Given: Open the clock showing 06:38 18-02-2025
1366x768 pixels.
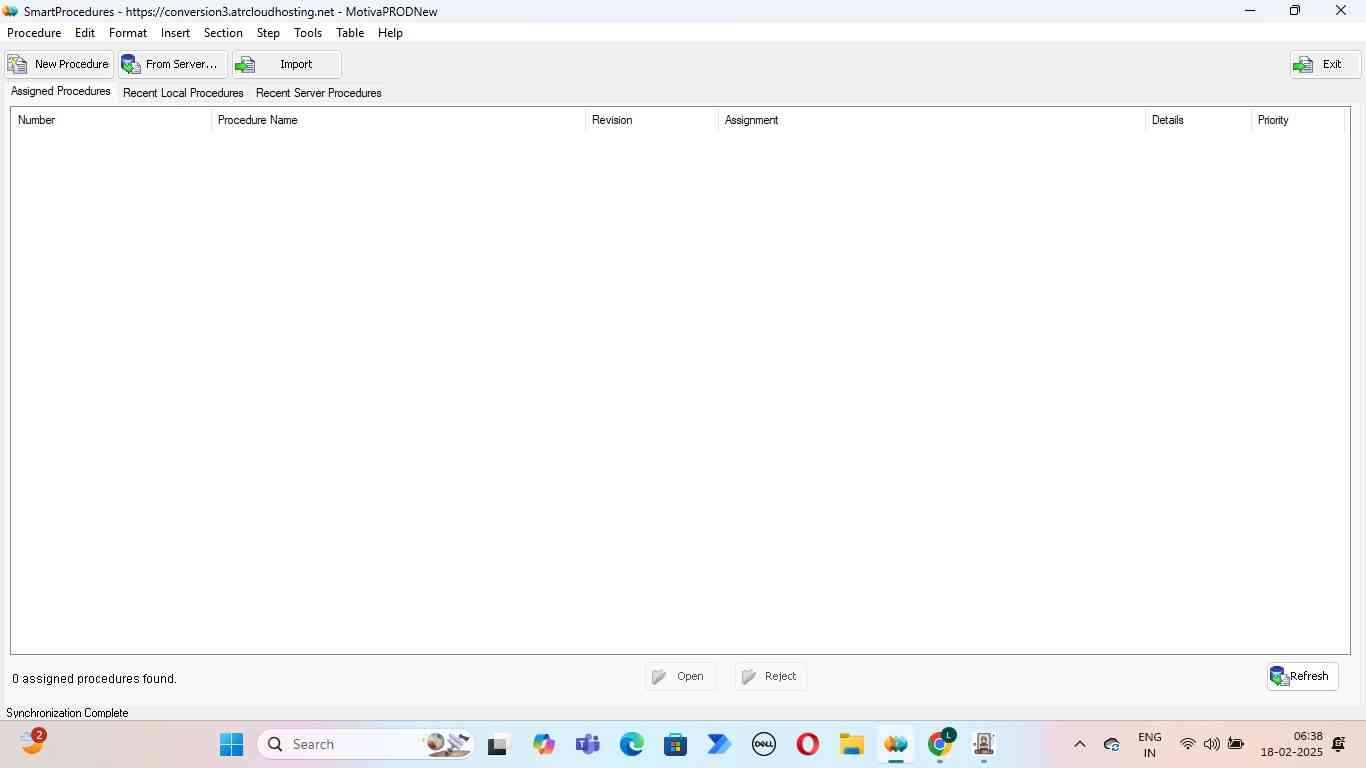Looking at the screenshot, I should 1291,745.
